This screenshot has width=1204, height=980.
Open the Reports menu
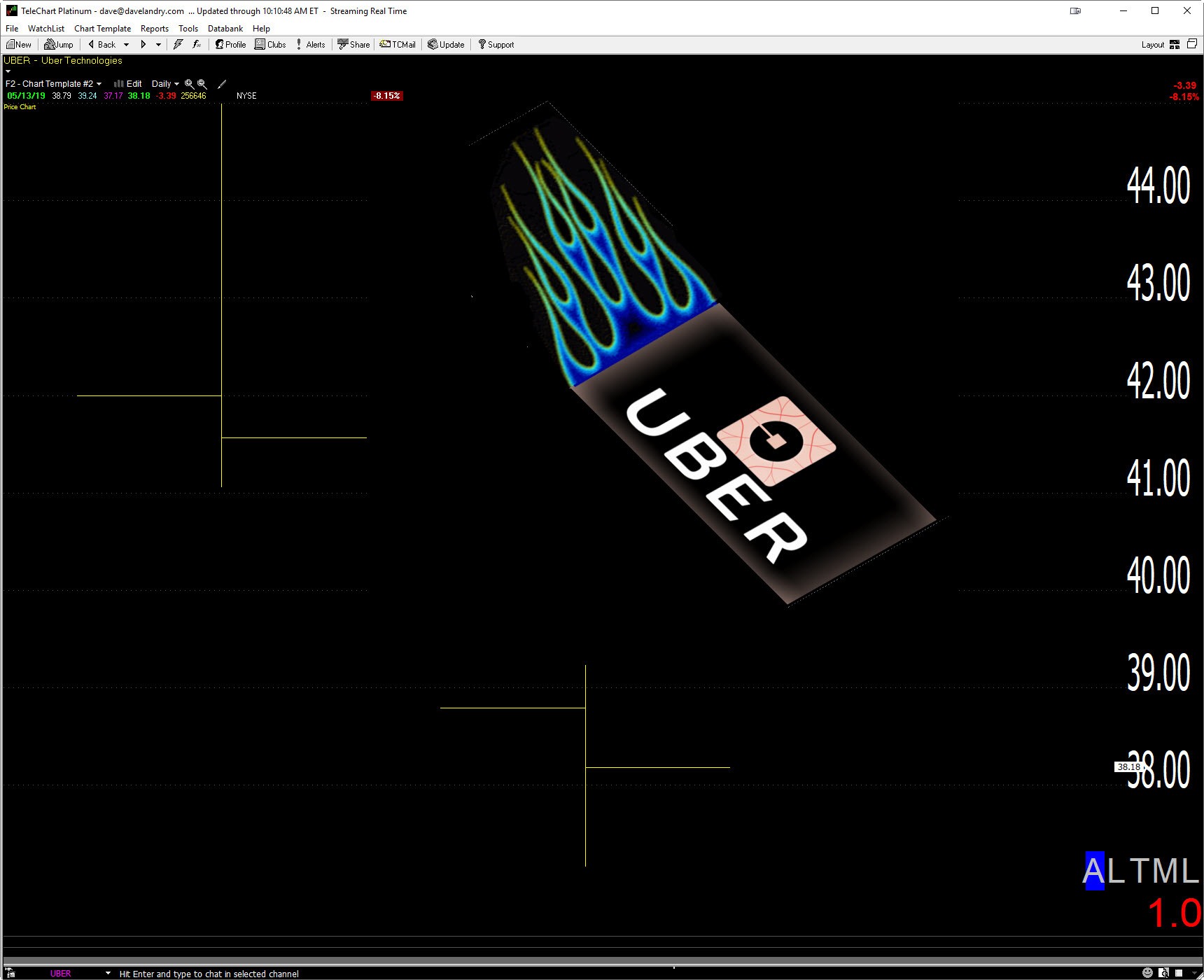pyautogui.click(x=155, y=29)
